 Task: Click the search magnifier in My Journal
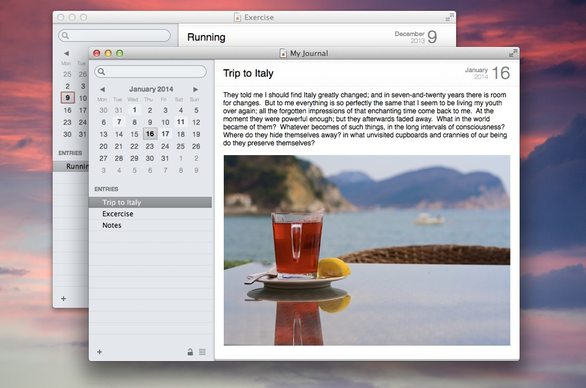[x=102, y=71]
